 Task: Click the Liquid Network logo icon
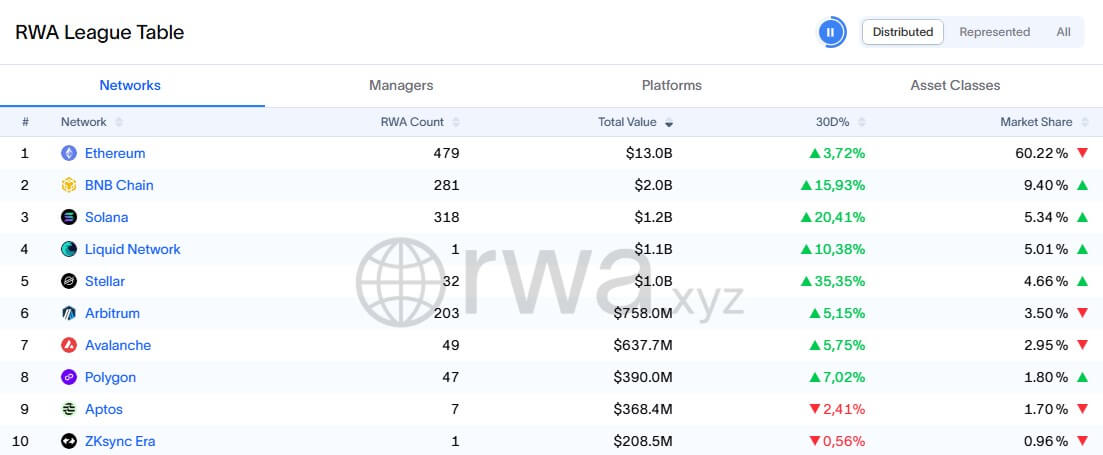pos(69,249)
